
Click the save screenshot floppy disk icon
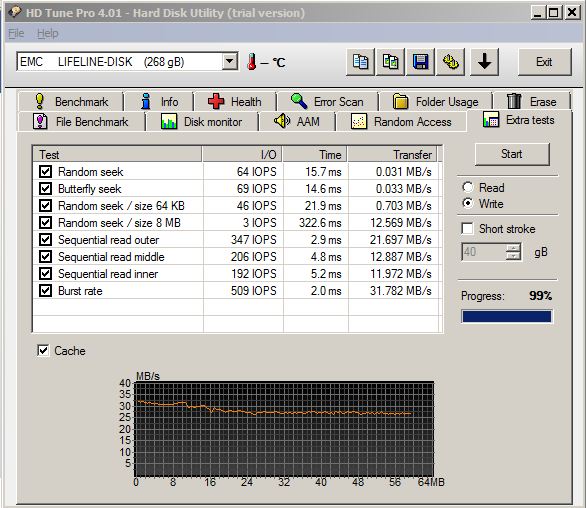point(420,62)
